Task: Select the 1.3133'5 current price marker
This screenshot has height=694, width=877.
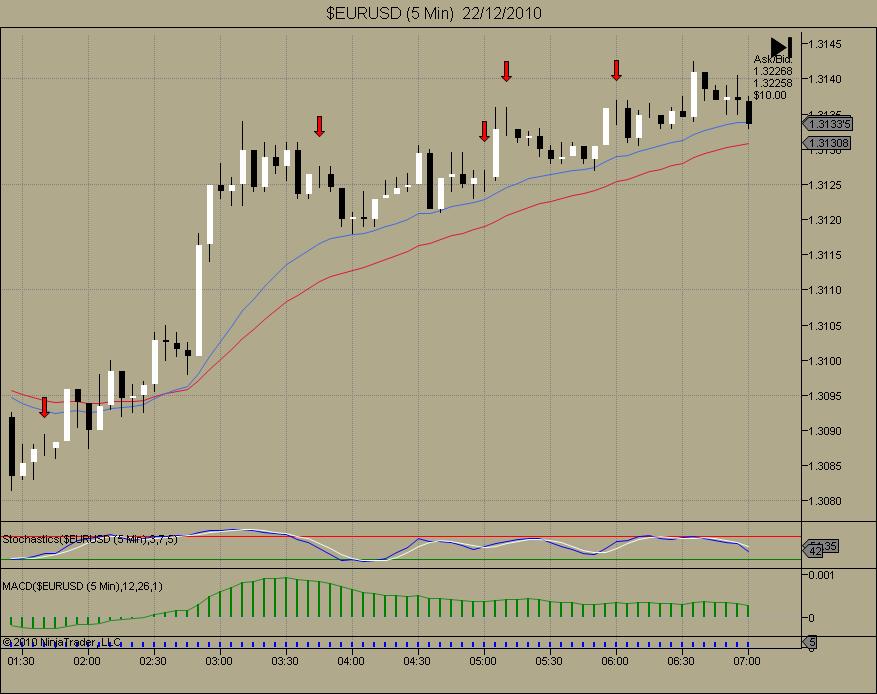Action: (x=827, y=124)
